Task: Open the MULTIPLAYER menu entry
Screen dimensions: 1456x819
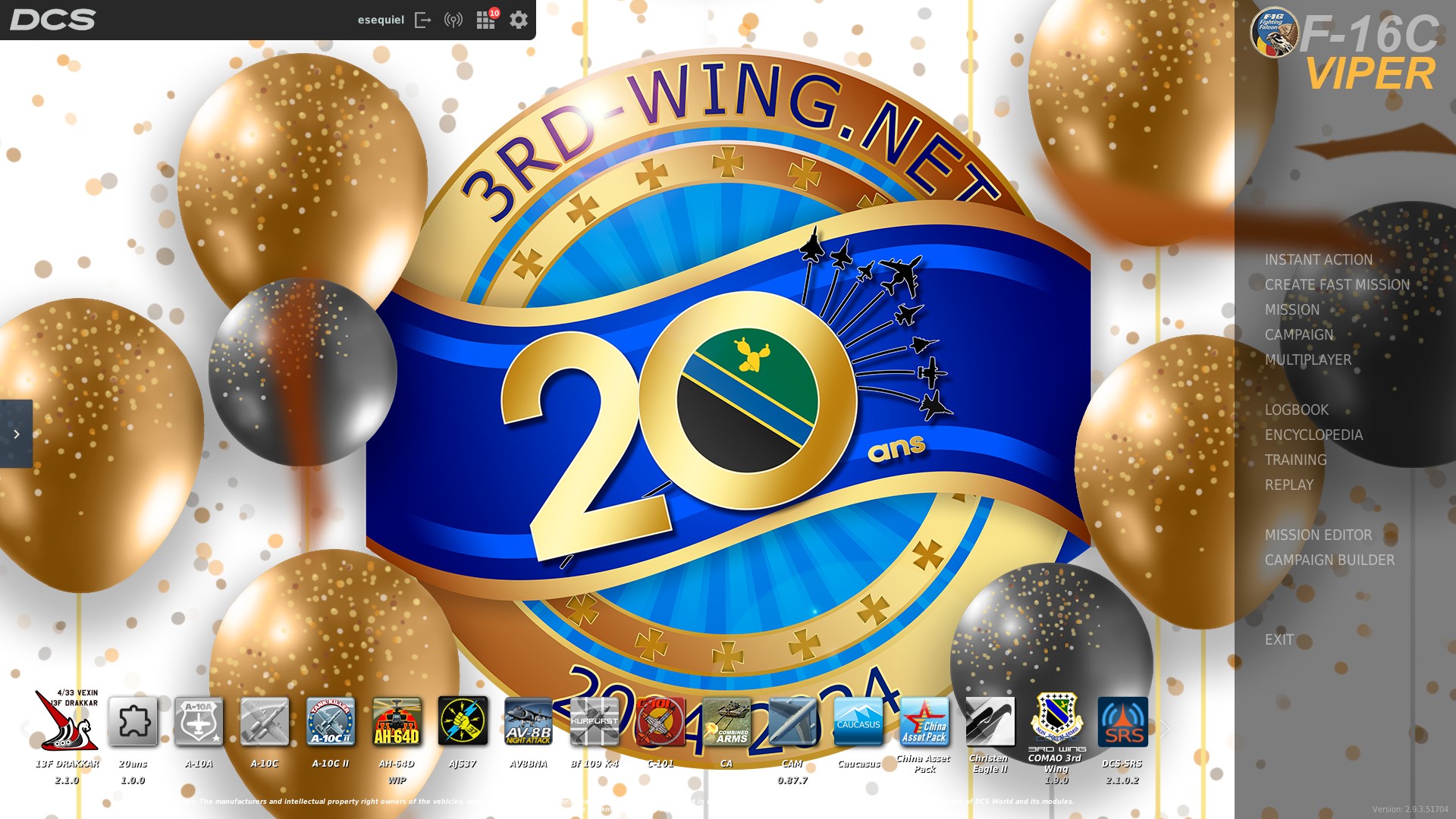Action: tap(1307, 360)
